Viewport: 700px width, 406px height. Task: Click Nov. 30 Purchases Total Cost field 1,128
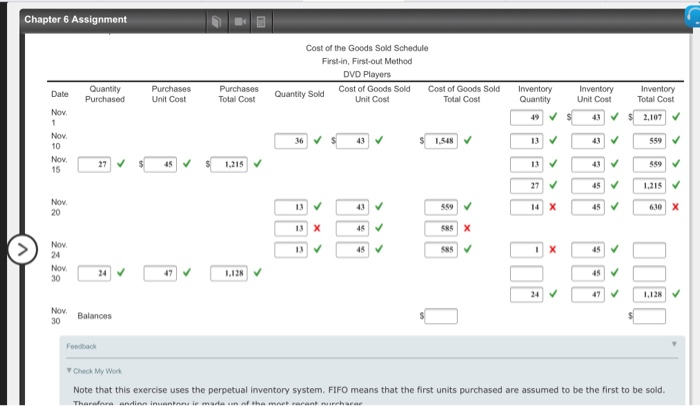pos(229,273)
